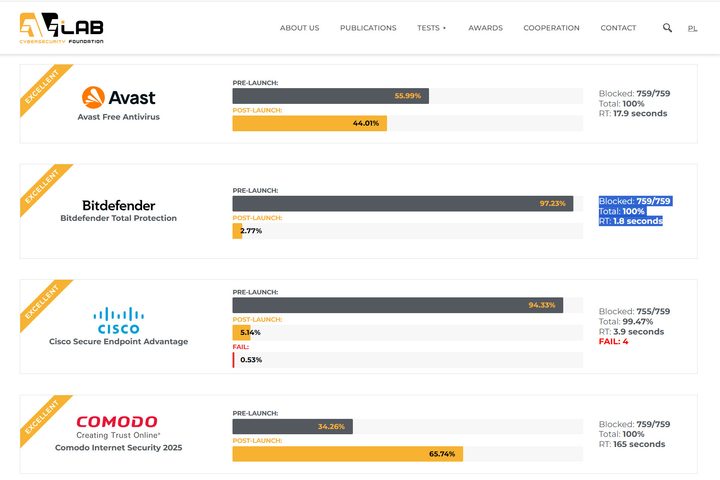Click the Cisco logo

118,321
